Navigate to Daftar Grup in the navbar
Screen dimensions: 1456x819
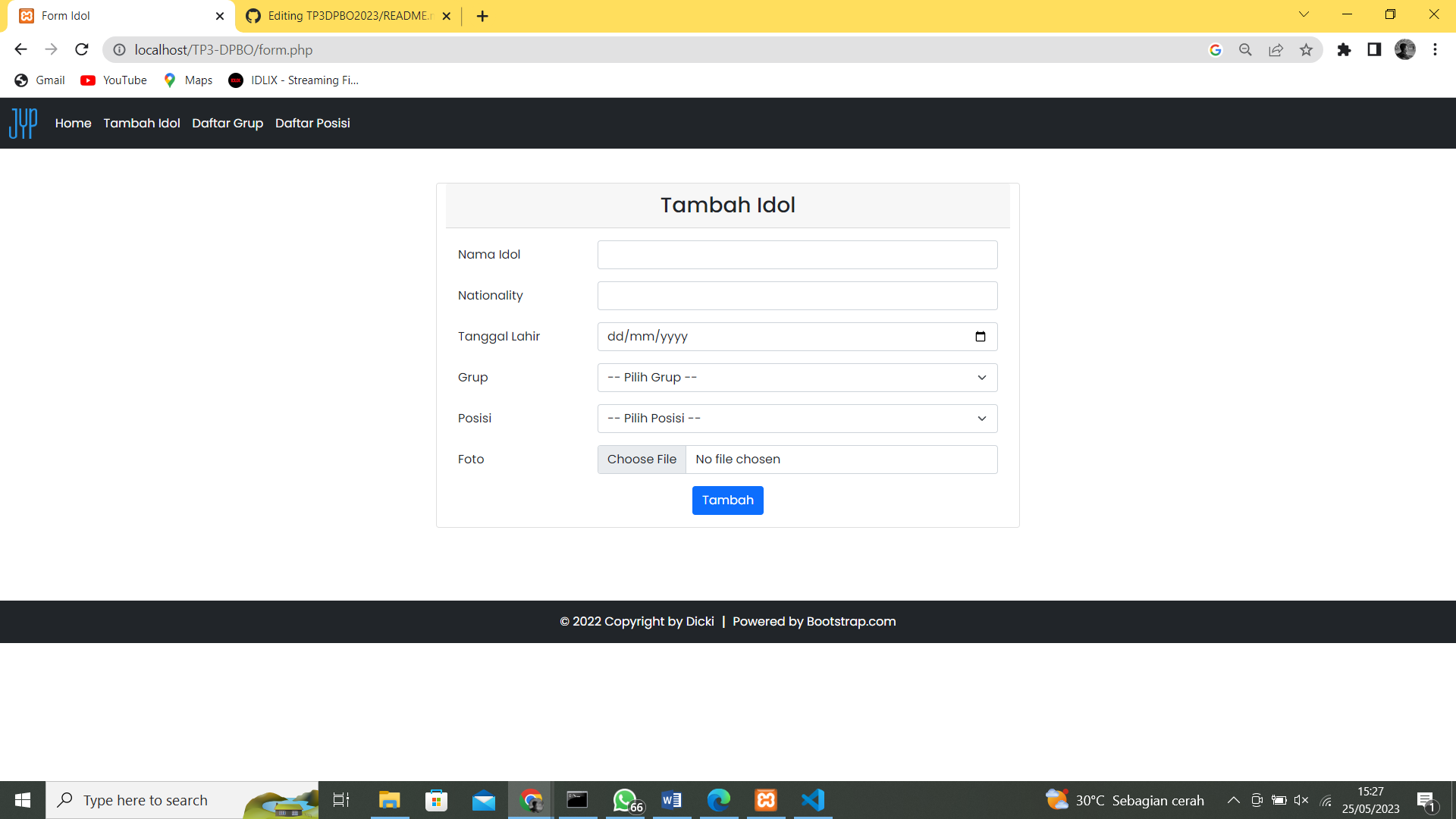click(x=227, y=123)
